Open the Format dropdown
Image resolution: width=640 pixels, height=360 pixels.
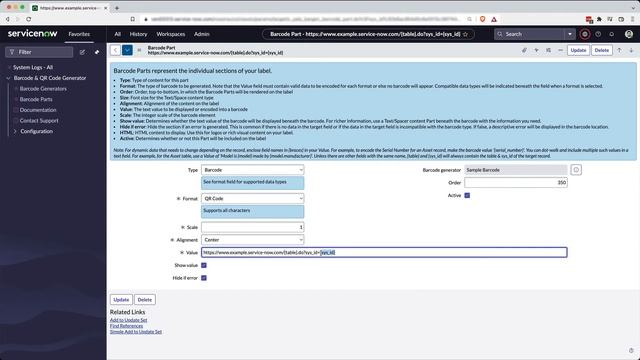pos(253,198)
